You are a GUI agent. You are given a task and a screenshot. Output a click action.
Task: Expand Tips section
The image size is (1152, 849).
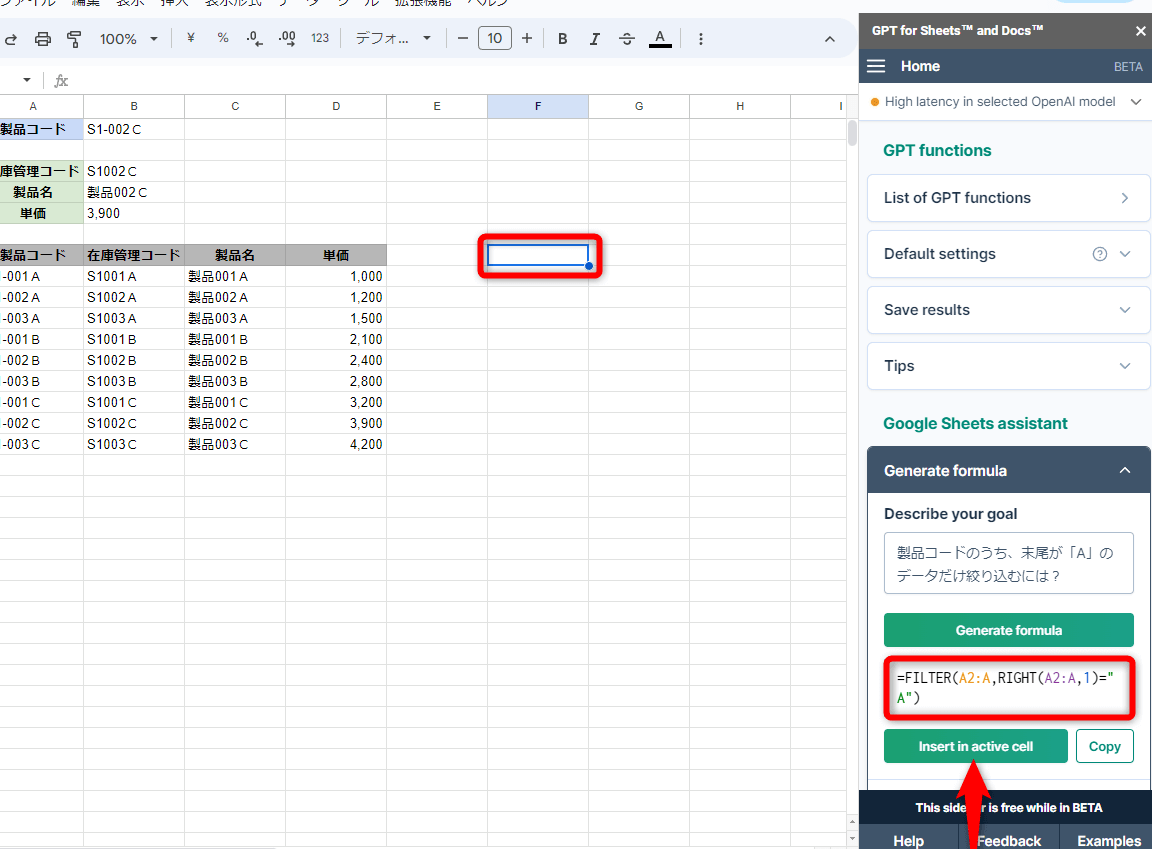[1008, 366]
